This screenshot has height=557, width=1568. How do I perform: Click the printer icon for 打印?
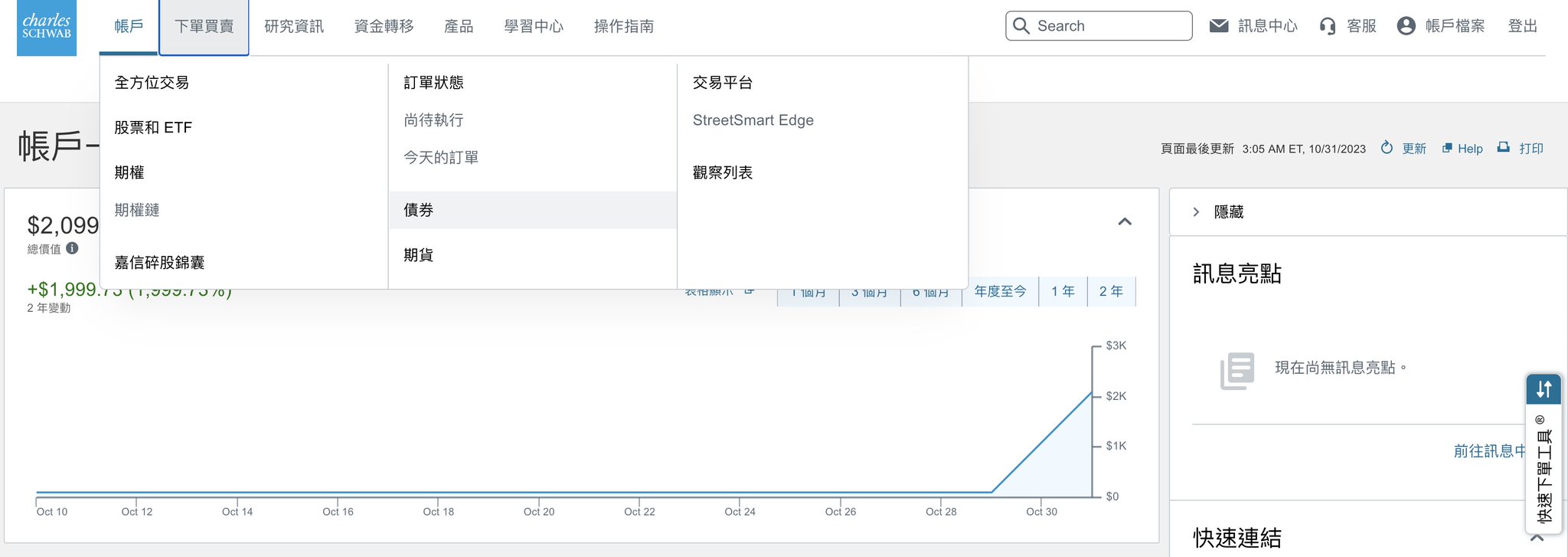point(1504,148)
